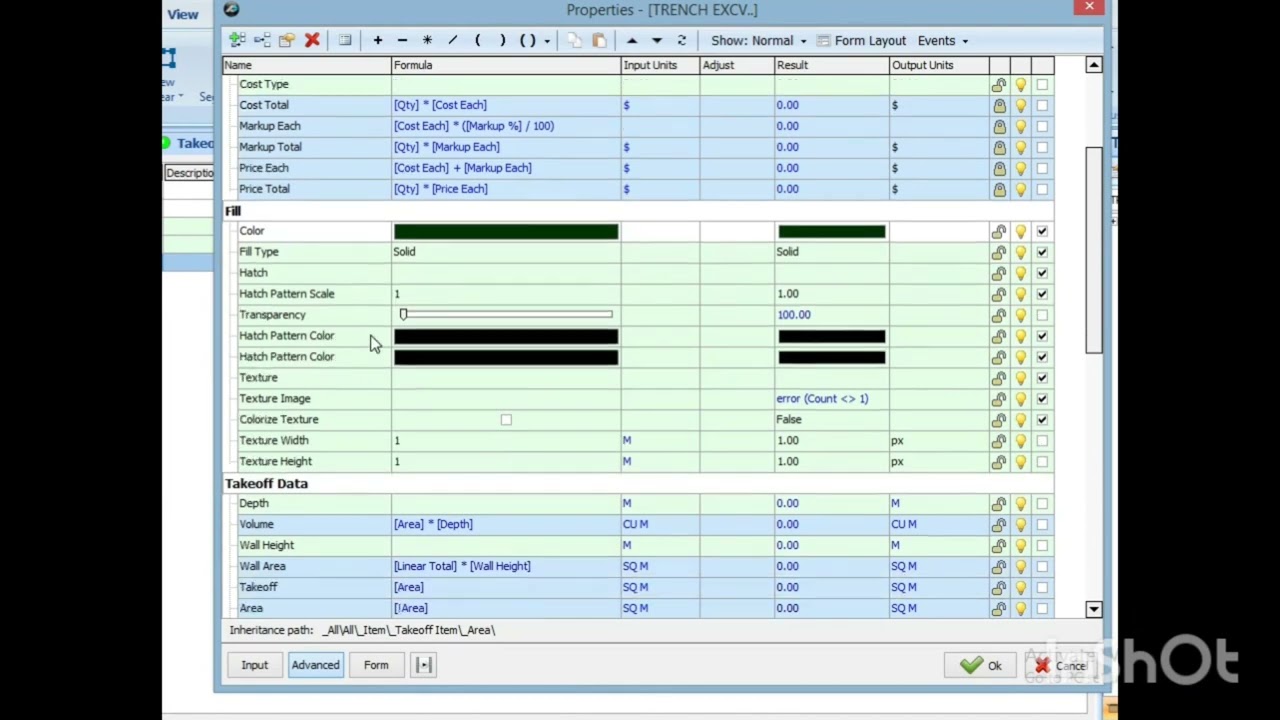1280x720 pixels.
Task: Click the Hatch Pattern Scale formula field
Action: point(506,294)
